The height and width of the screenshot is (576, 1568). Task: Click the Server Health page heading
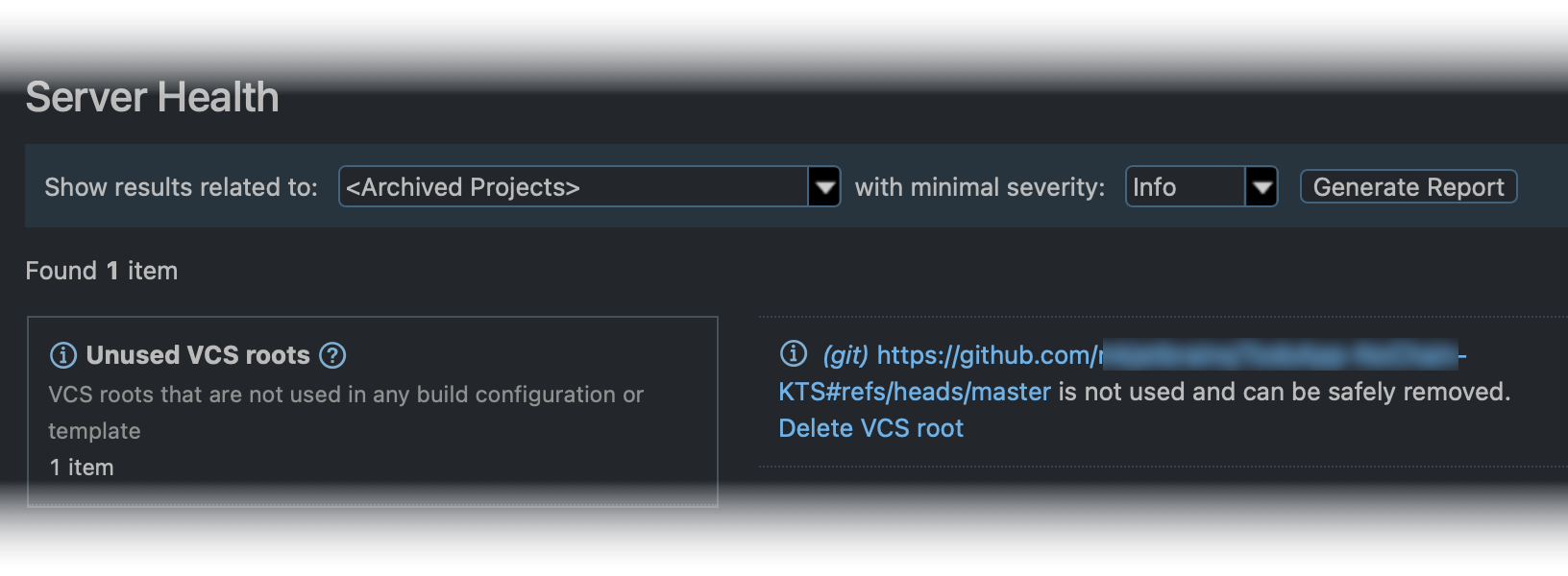(x=152, y=96)
